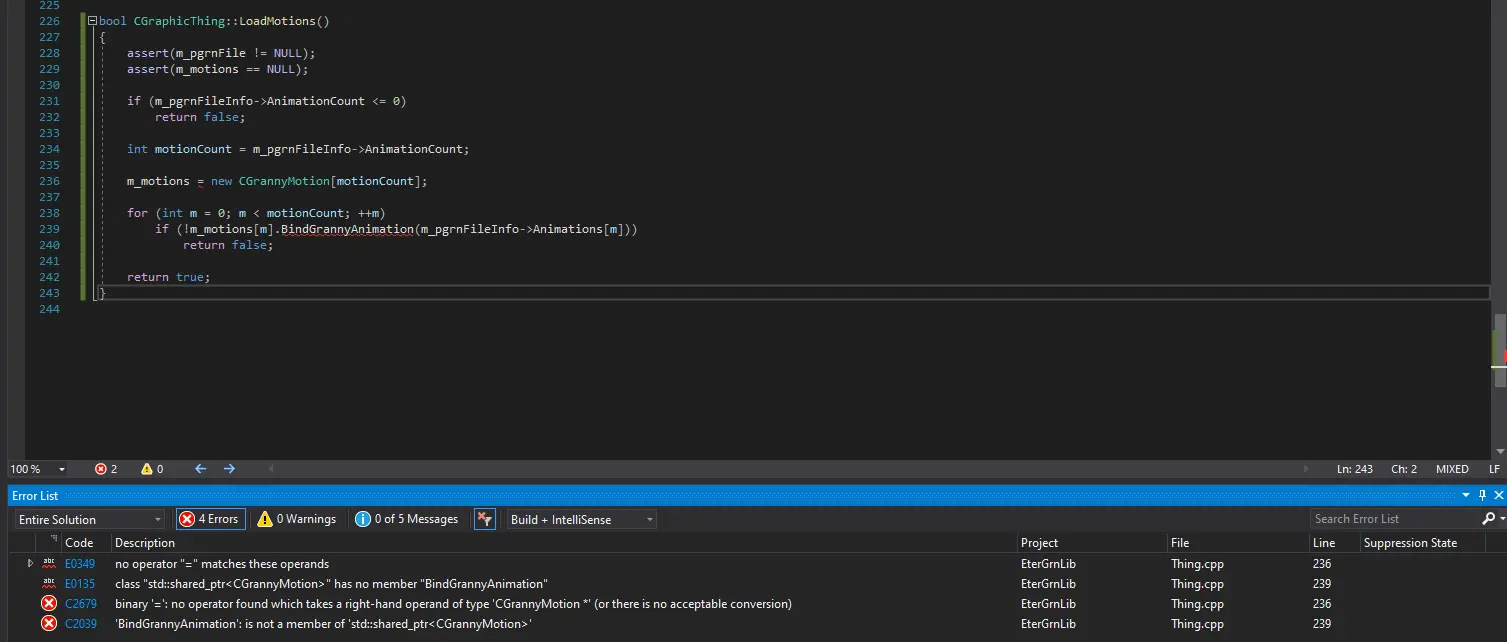Image resolution: width=1507 pixels, height=642 pixels.
Task: Open the Entire Solution scope dropdown
Action: (89, 520)
